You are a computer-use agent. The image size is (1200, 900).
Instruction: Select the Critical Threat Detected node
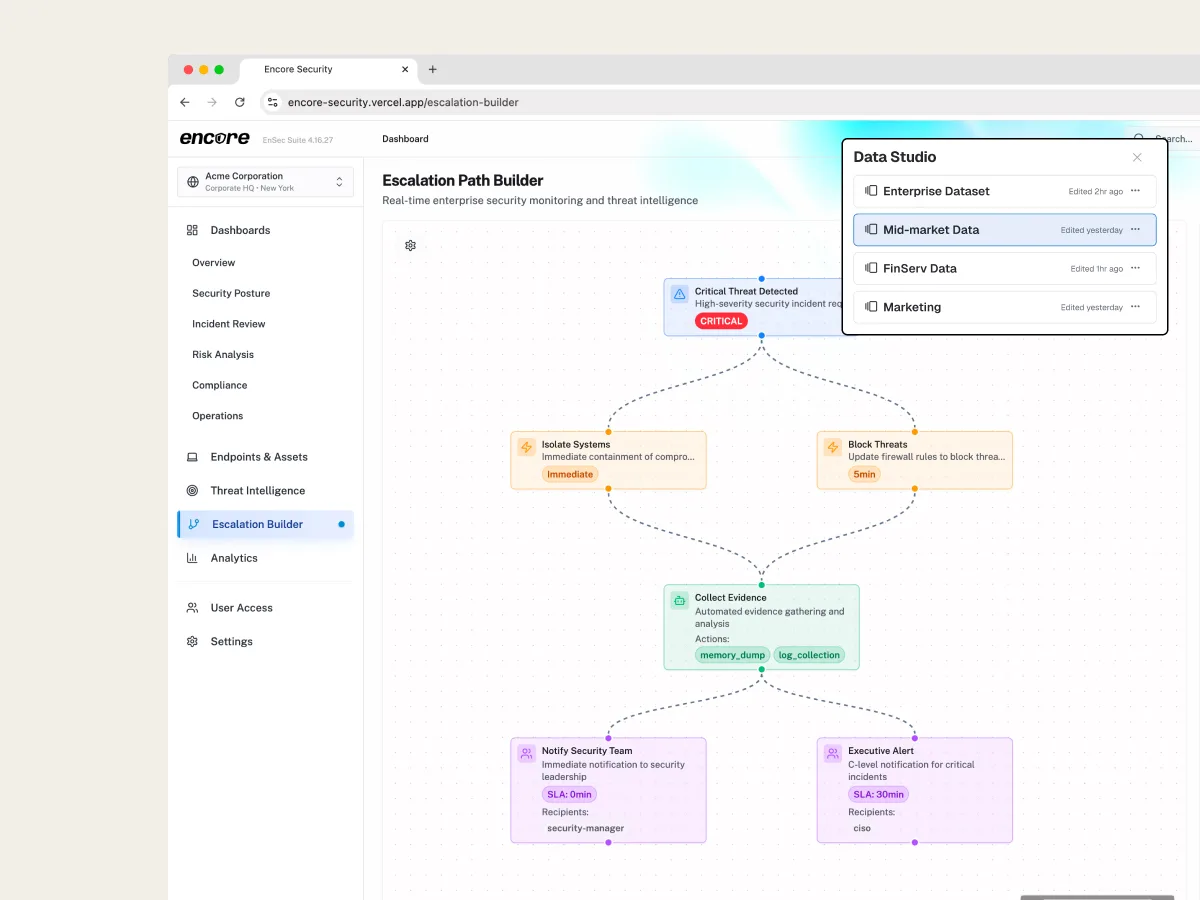[754, 307]
